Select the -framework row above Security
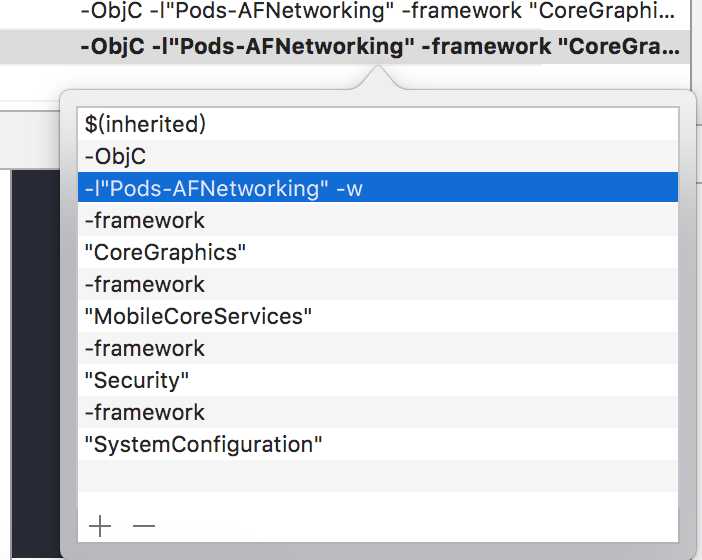This screenshot has height=560, width=702. [x=378, y=348]
